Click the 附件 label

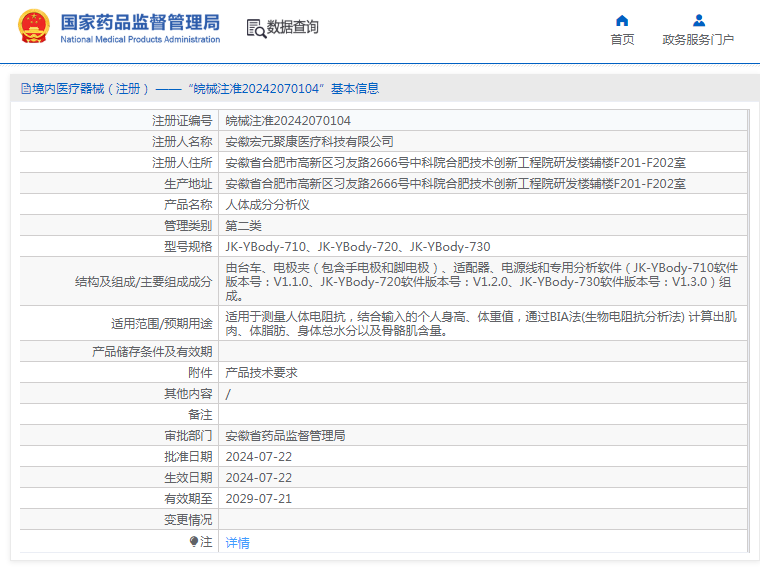(x=200, y=373)
